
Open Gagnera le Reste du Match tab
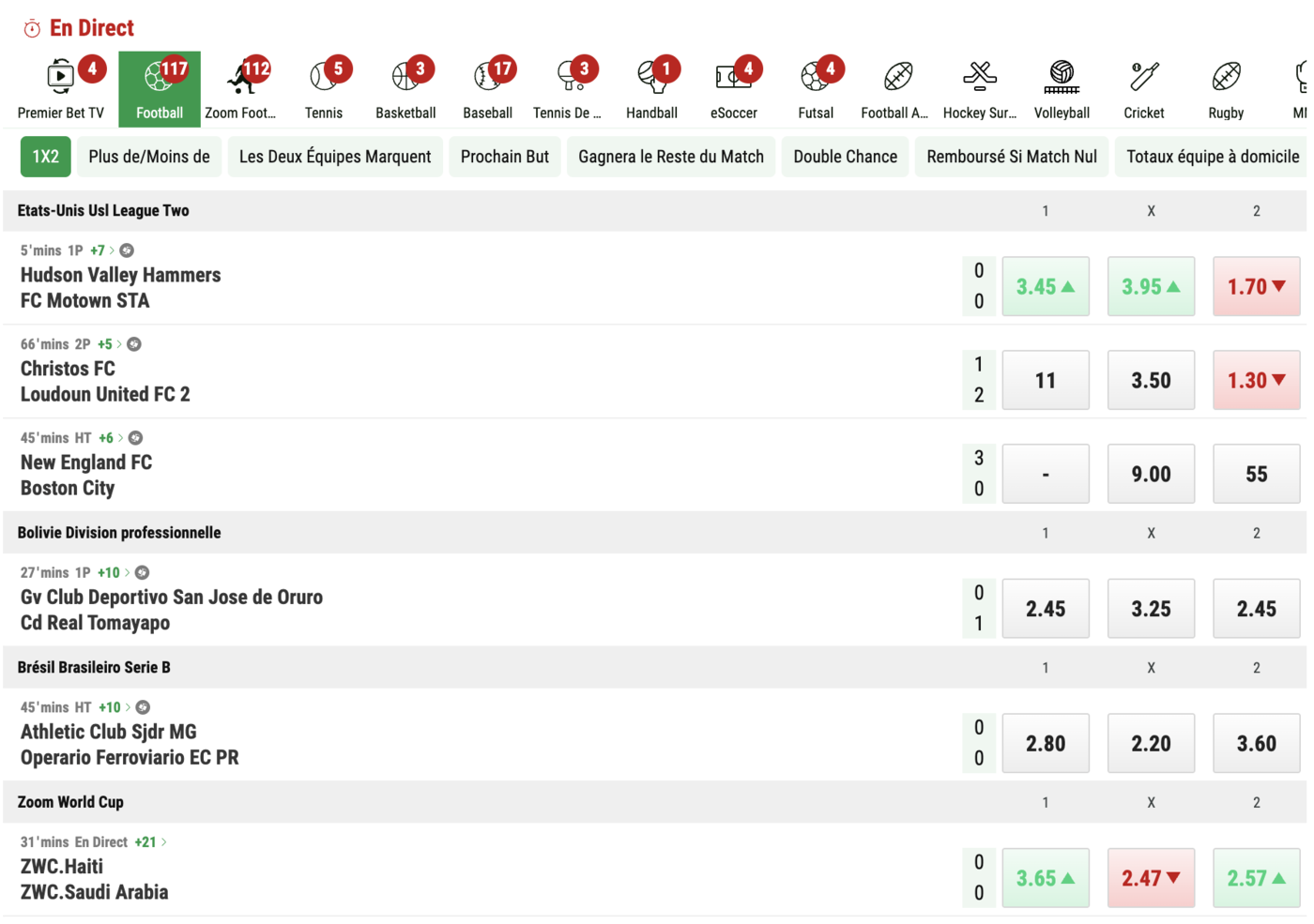click(671, 157)
